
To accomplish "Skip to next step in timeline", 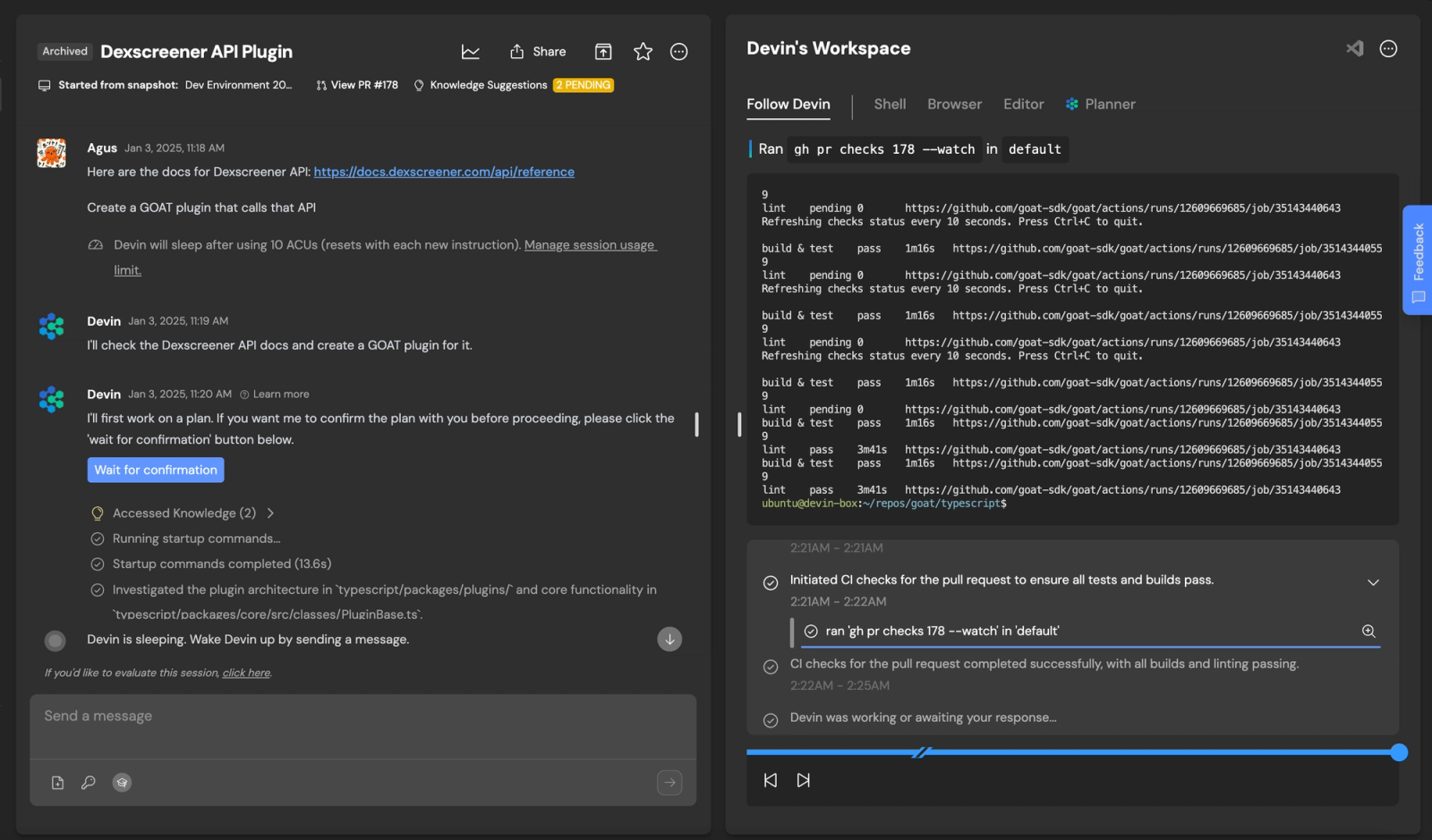I will pyautogui.click(x=804, y=780).
